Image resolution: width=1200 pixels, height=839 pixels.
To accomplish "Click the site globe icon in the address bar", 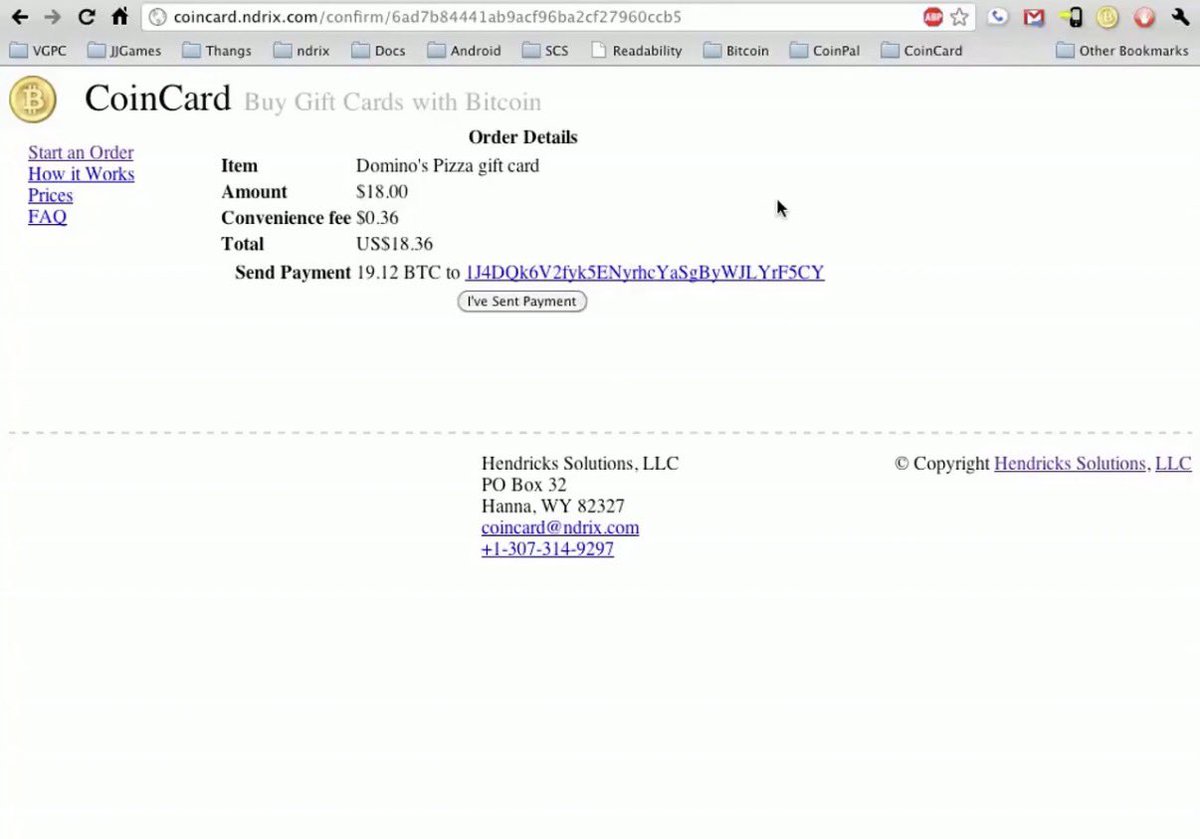I will pos(157,17).
